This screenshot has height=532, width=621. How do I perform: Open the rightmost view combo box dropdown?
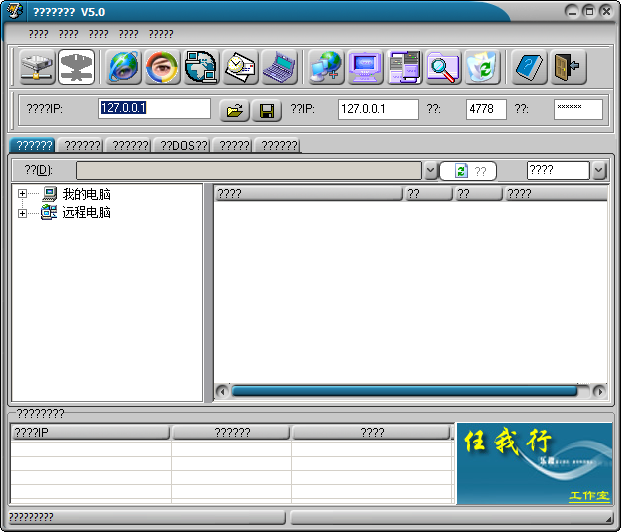(599, 171)
